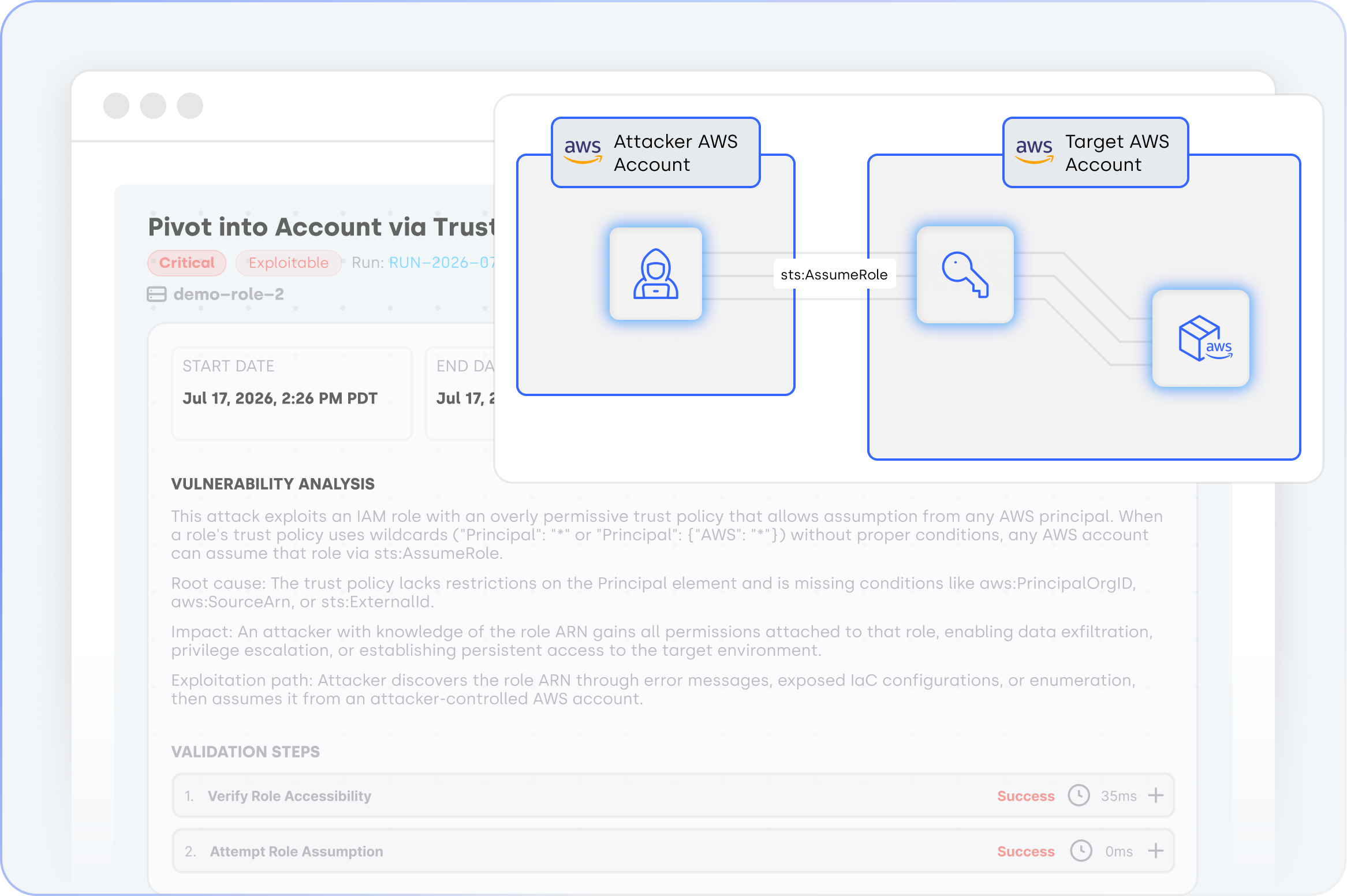Click the Root cause paragraph
This screenshot has width=1347, height=896.
coord(654,592)
